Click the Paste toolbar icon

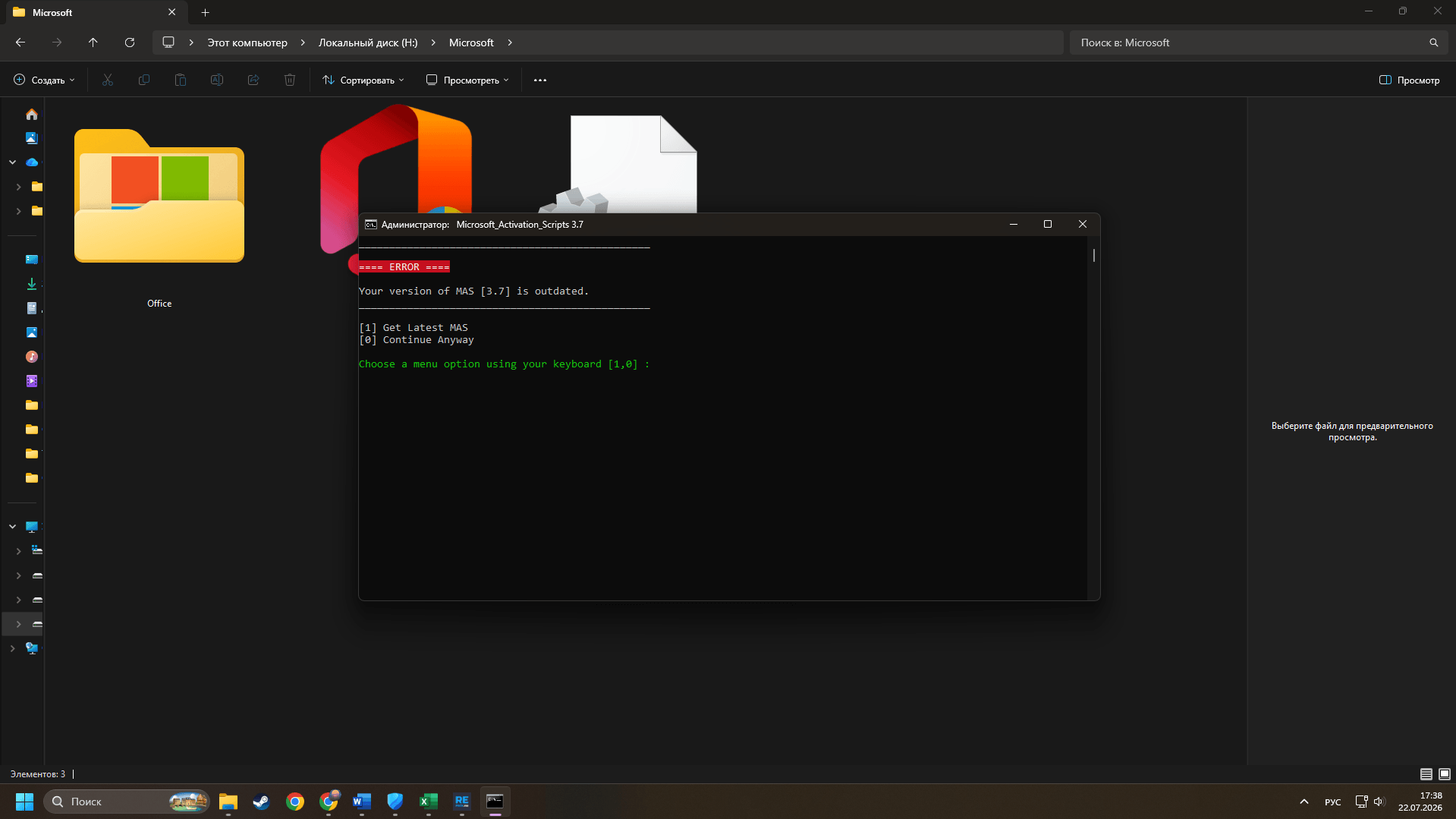181,80
